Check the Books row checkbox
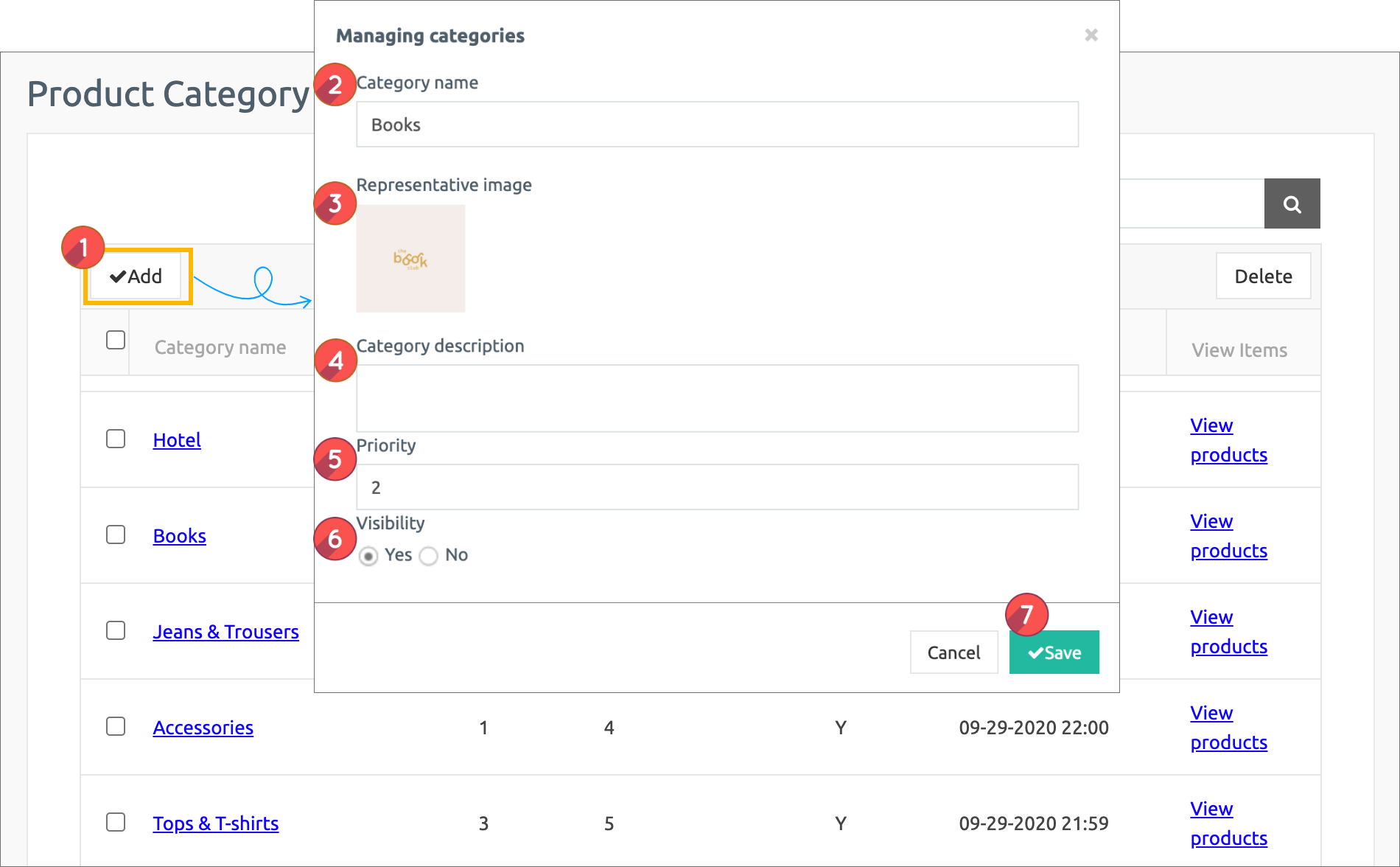Screen dimensions: 1400x867 [116, 535]
